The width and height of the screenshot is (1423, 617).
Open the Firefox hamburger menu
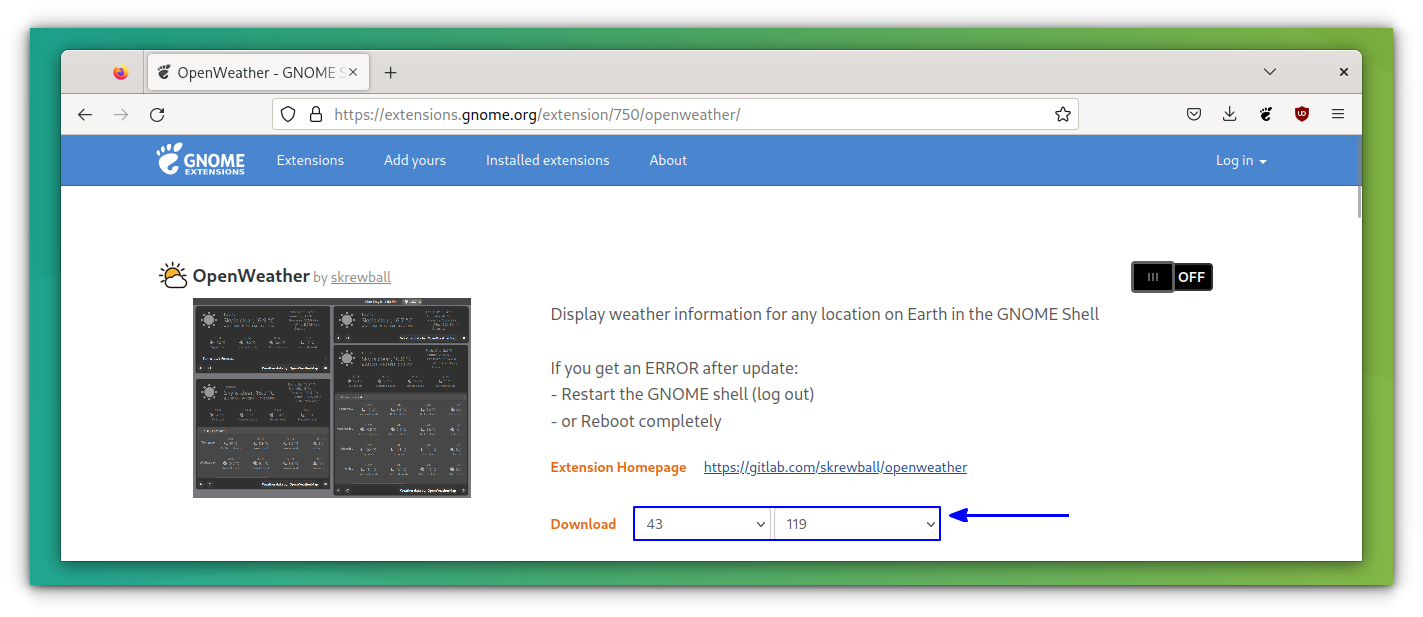(x=1338, y=114)
